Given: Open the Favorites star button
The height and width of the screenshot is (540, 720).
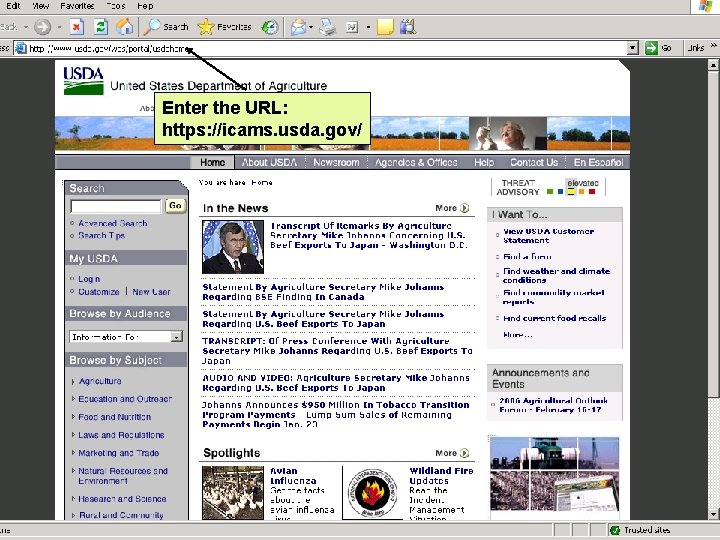Looking at the screenshot, I should point(225,27).
